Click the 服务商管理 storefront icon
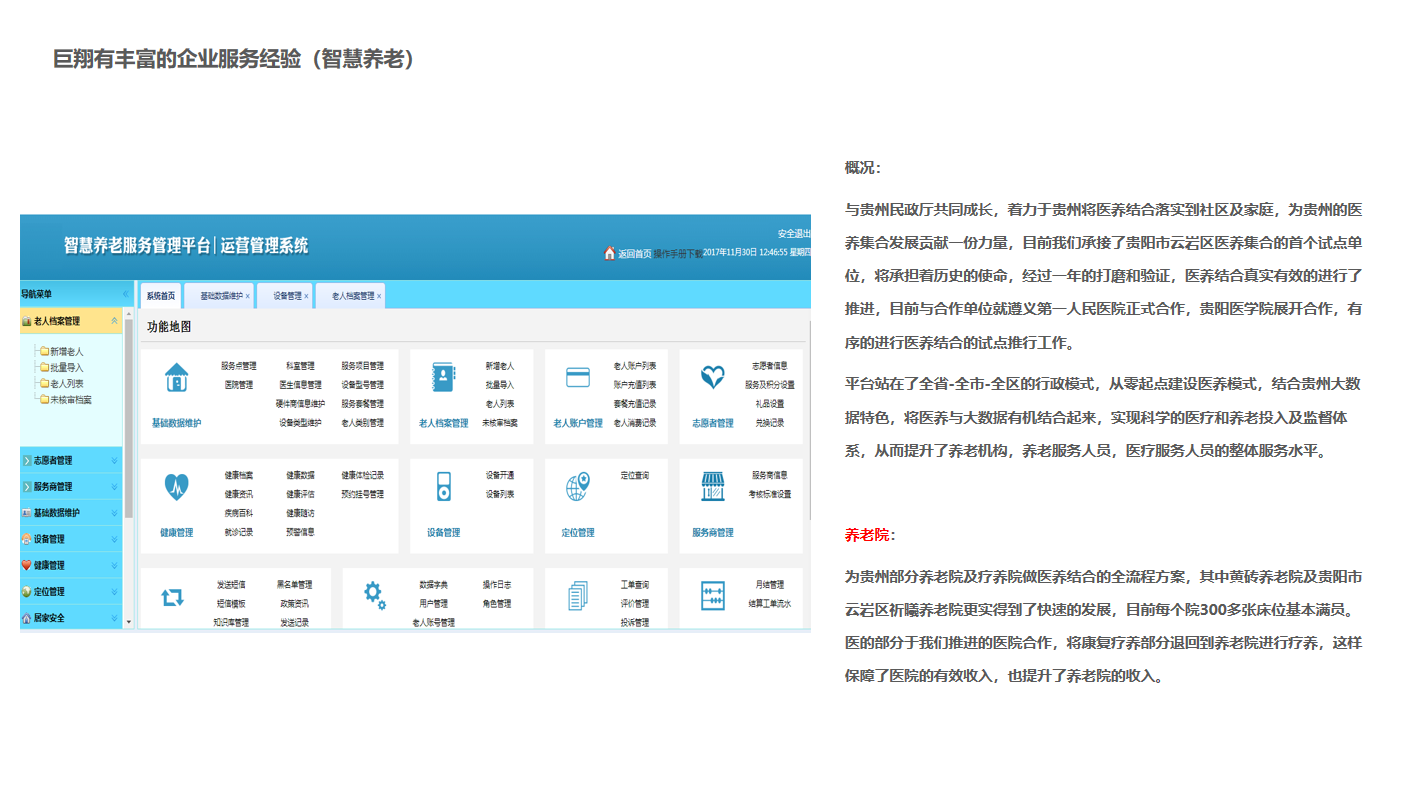Screen dimensions: 1415x792 click(x=712, y=487)
